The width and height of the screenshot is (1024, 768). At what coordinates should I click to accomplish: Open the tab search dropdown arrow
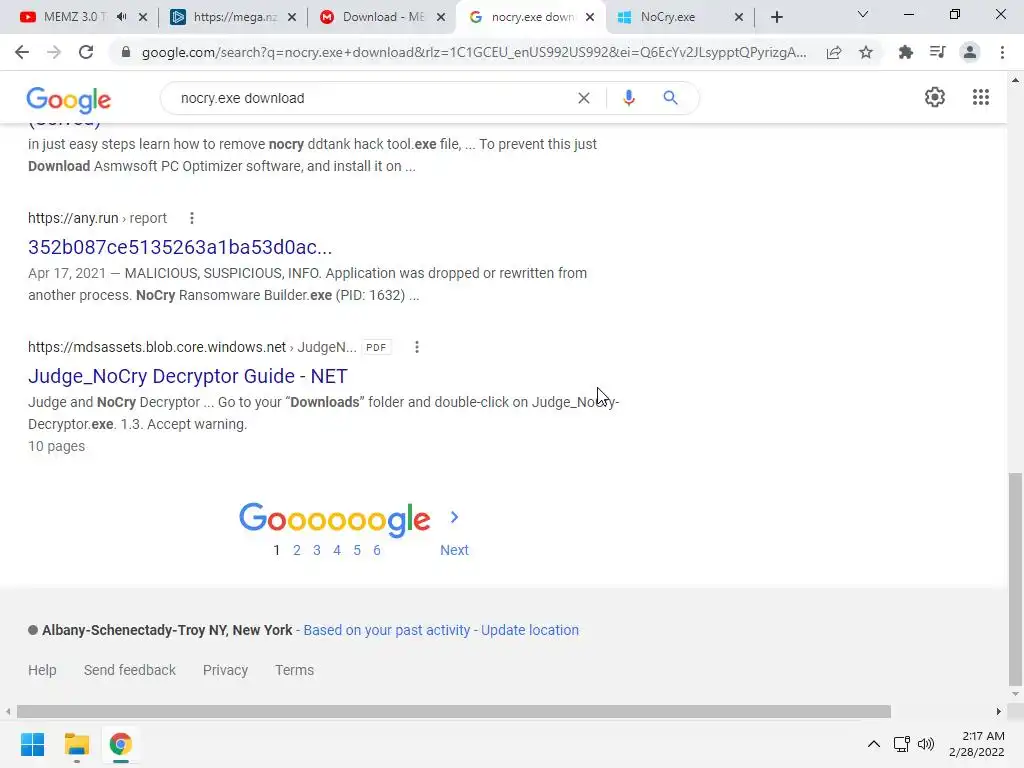863,14
